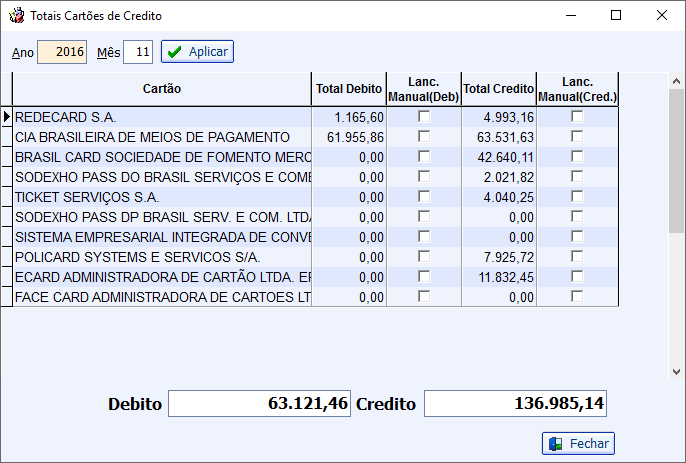Screen dimensions: 686x463
Task: Check Lanc. Manual(Cred.) for REDECARD S.A.
Action: (x=577, y=116)
